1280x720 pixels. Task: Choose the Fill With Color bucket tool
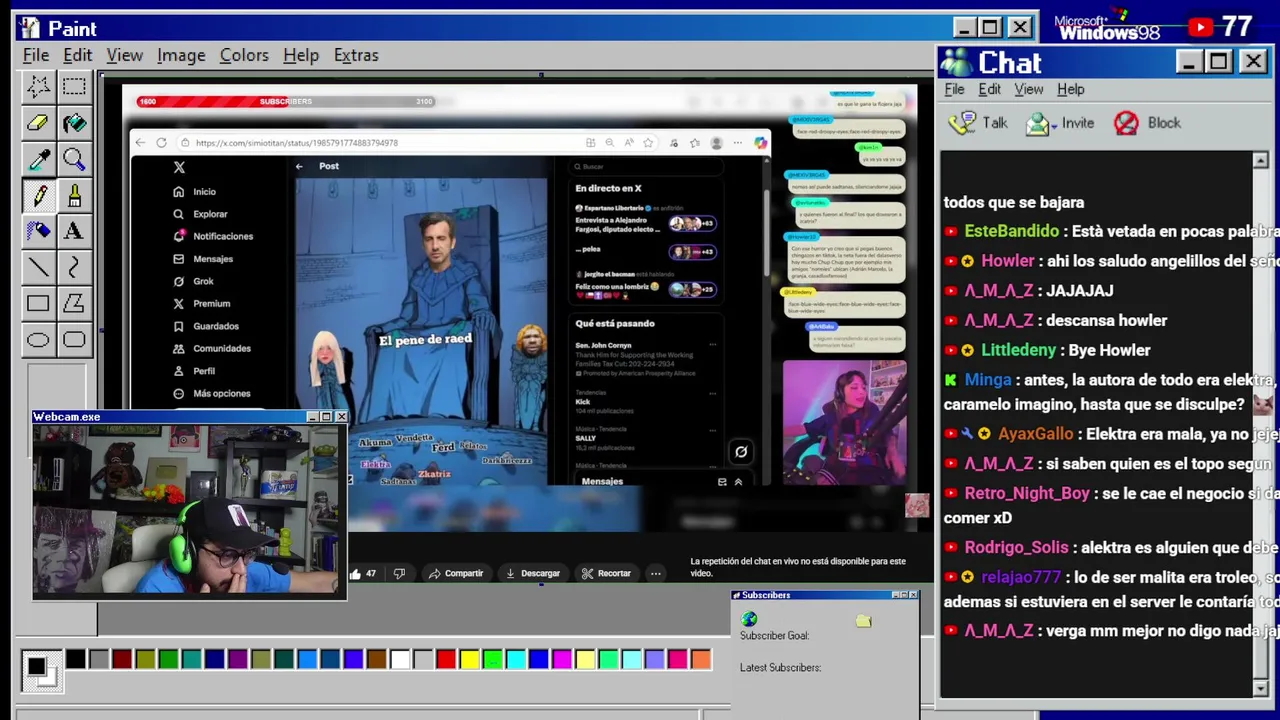coord(74,123)
